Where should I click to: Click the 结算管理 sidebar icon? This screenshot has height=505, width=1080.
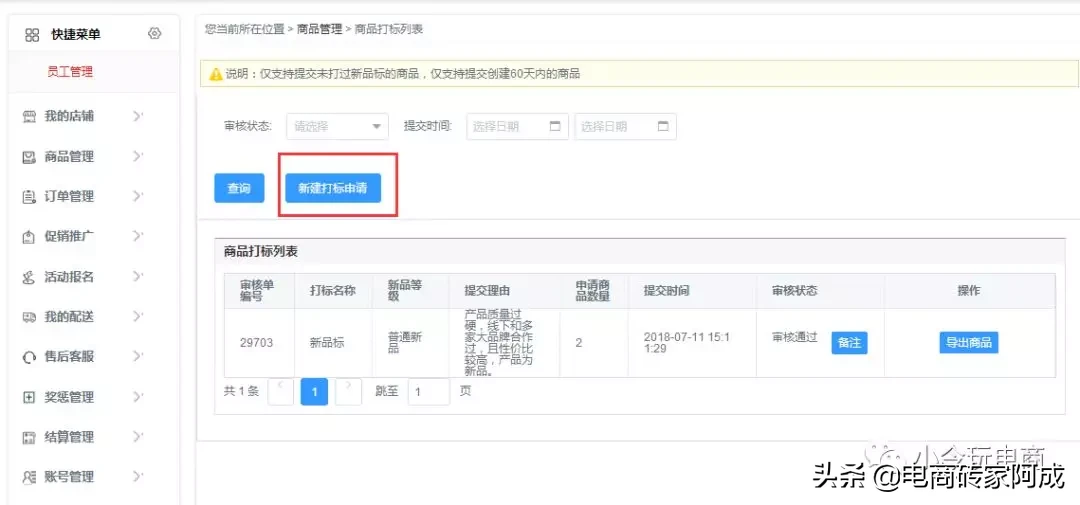(29, 437)
